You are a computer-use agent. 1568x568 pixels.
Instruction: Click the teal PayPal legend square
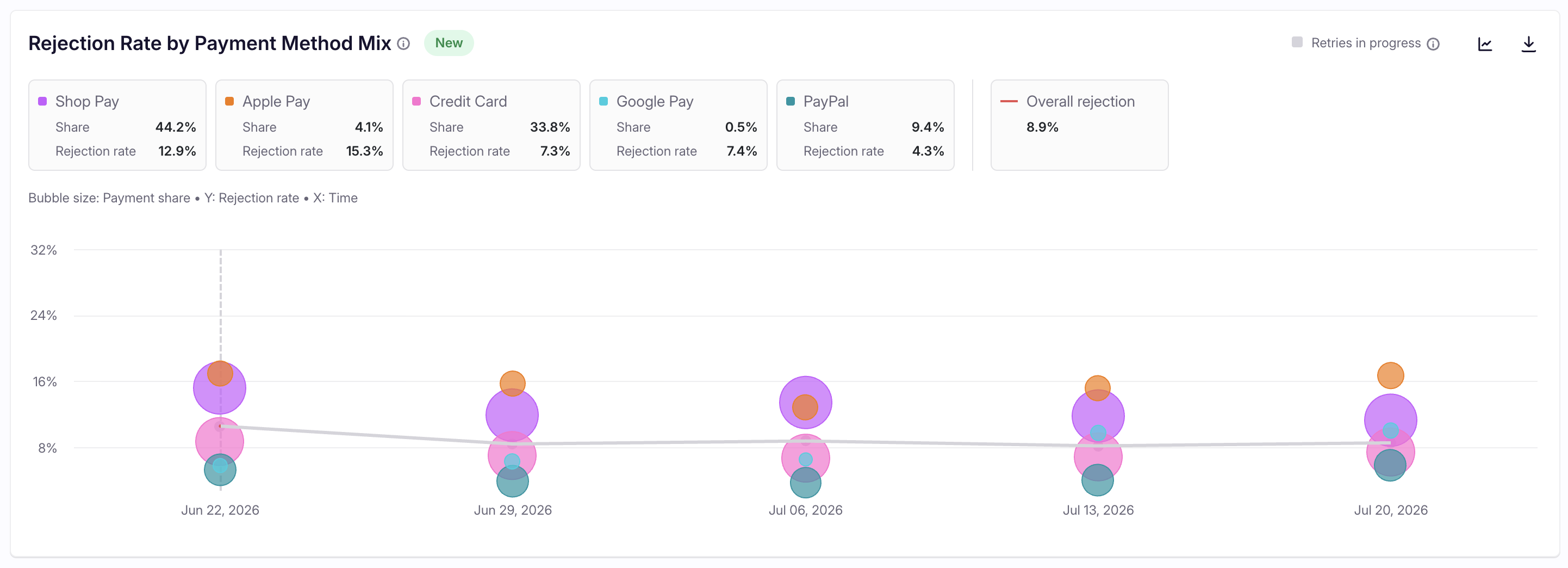pyautogui.click(x=790, y=101)
